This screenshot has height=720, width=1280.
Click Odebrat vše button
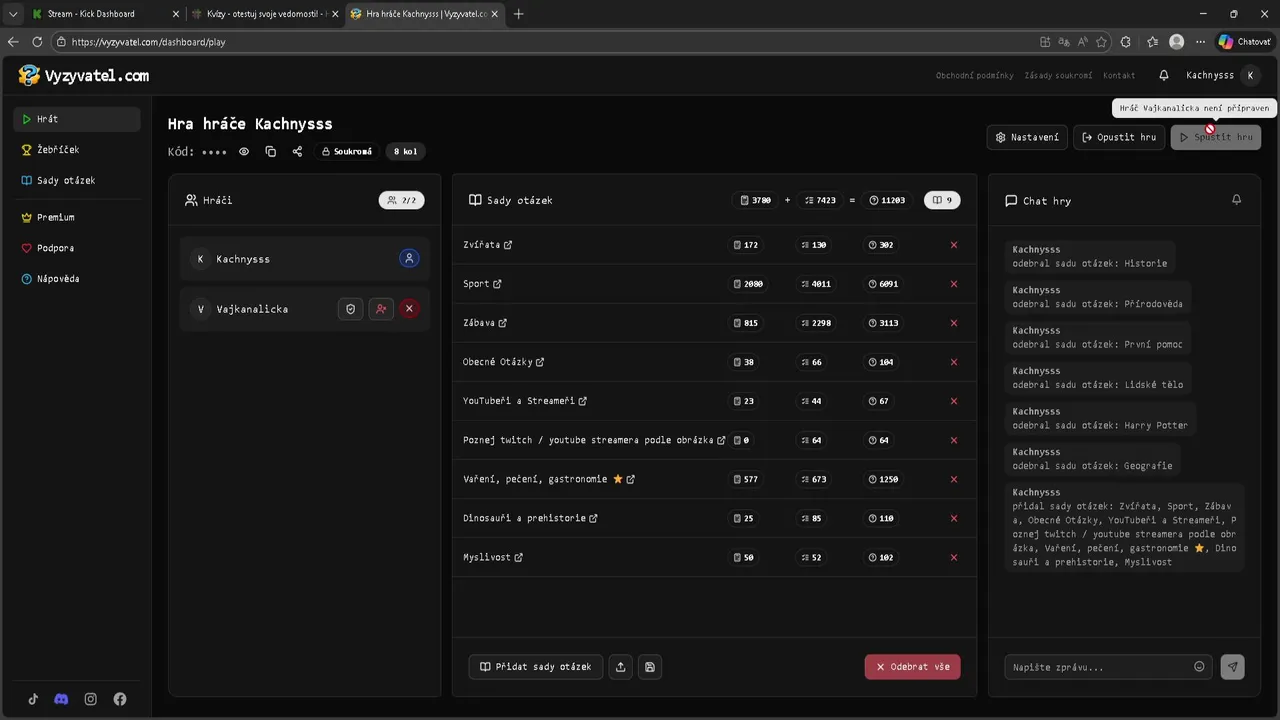pos(913,667)
